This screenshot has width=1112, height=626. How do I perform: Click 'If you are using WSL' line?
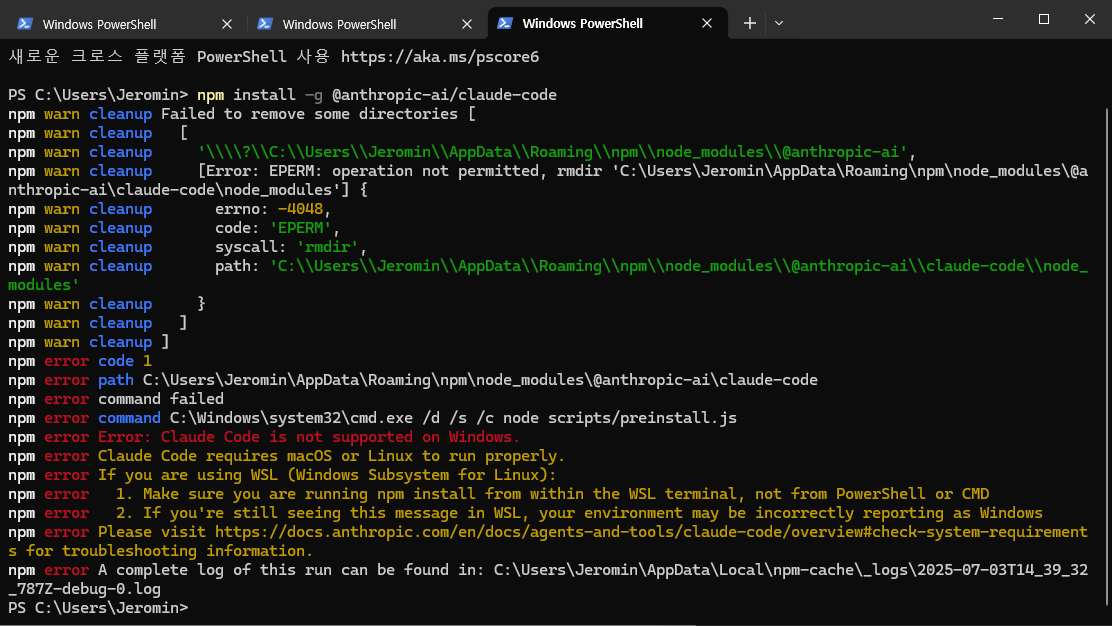point(327,476)
